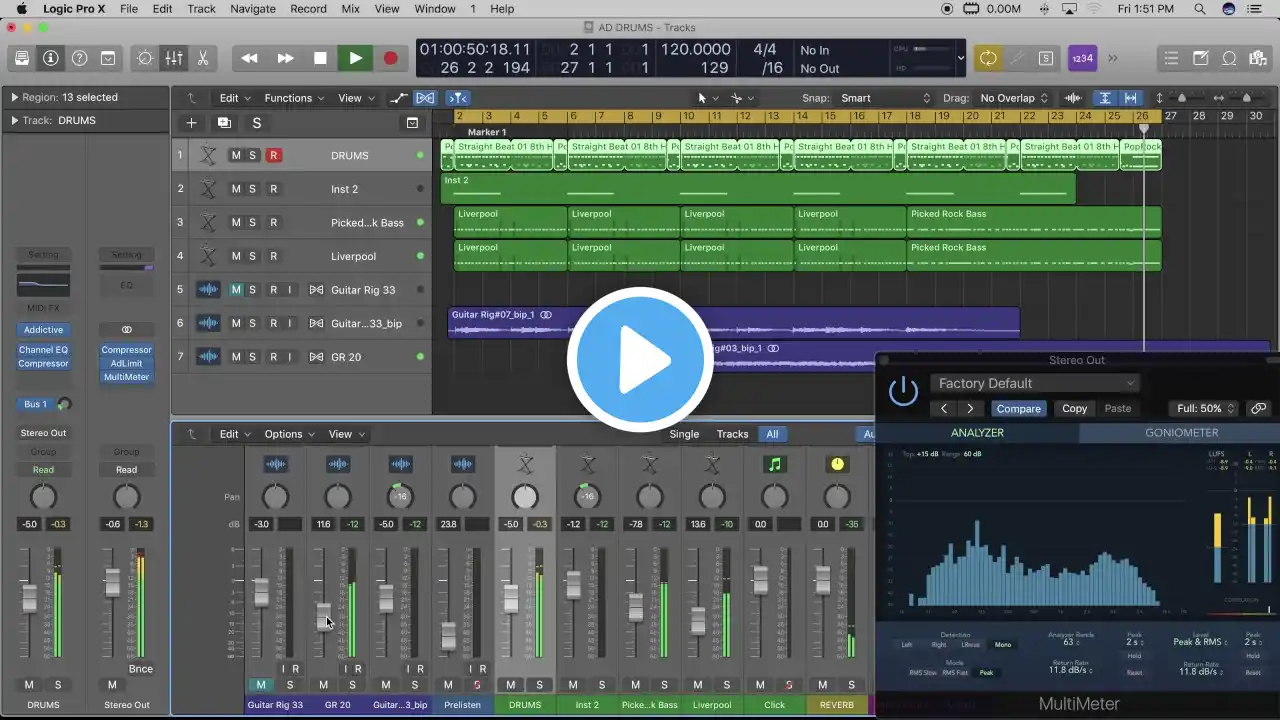Click the Copy button in MultiMeter

pyautogui.click(x=1075, y=408)
